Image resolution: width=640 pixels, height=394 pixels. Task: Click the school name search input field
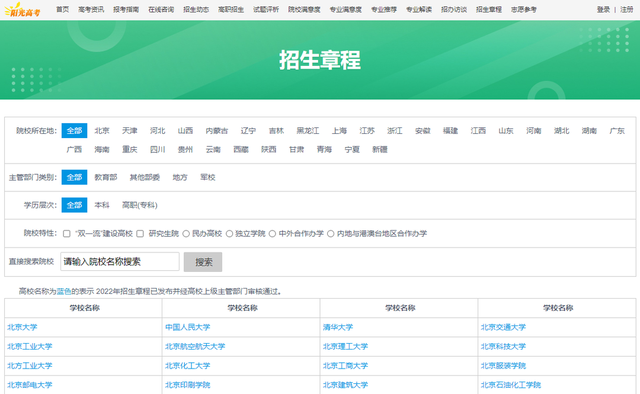120,262
